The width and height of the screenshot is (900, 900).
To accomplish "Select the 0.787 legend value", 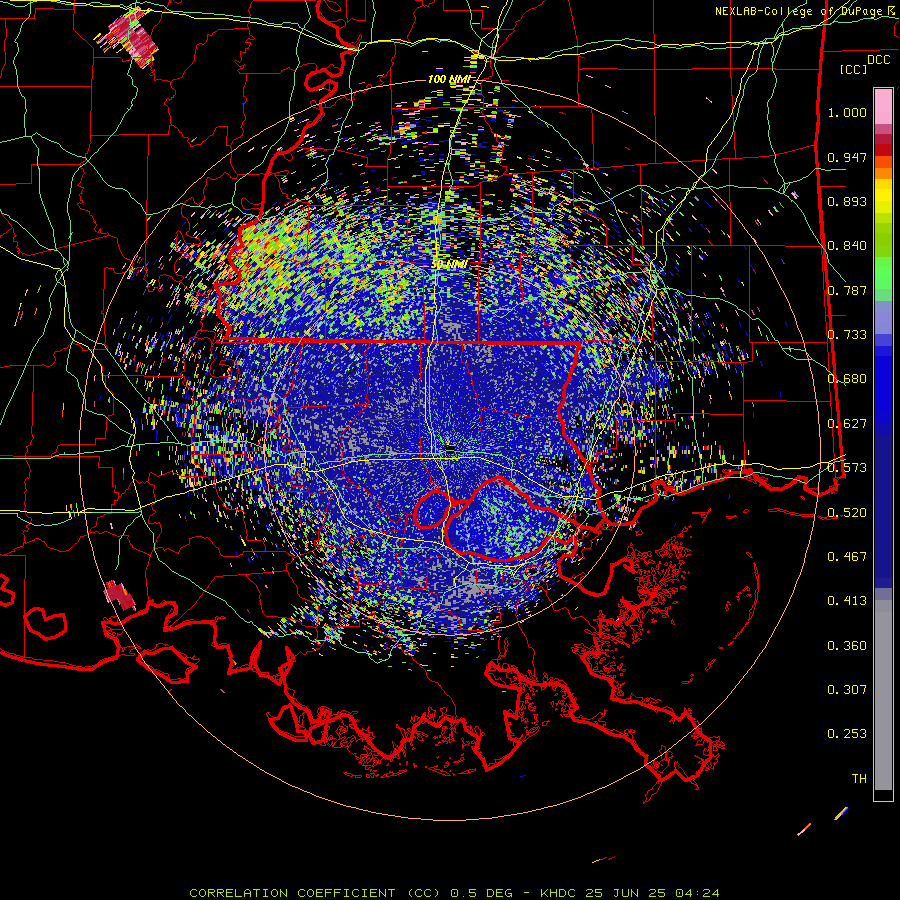I will [x=847, y=290].
